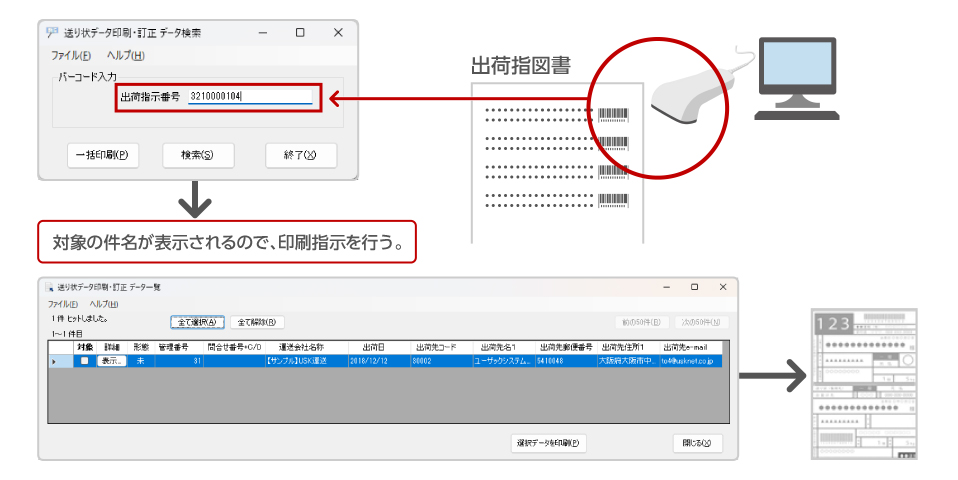Screen dimensions: 958x480
Task: Click the 全て選択 select-all button
Action: coord(198,322)
